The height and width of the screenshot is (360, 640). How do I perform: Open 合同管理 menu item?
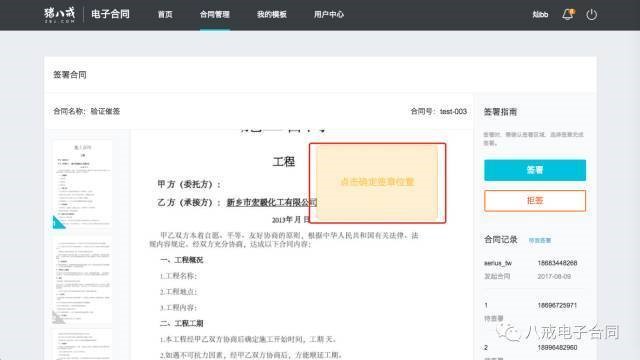(215, 15)
